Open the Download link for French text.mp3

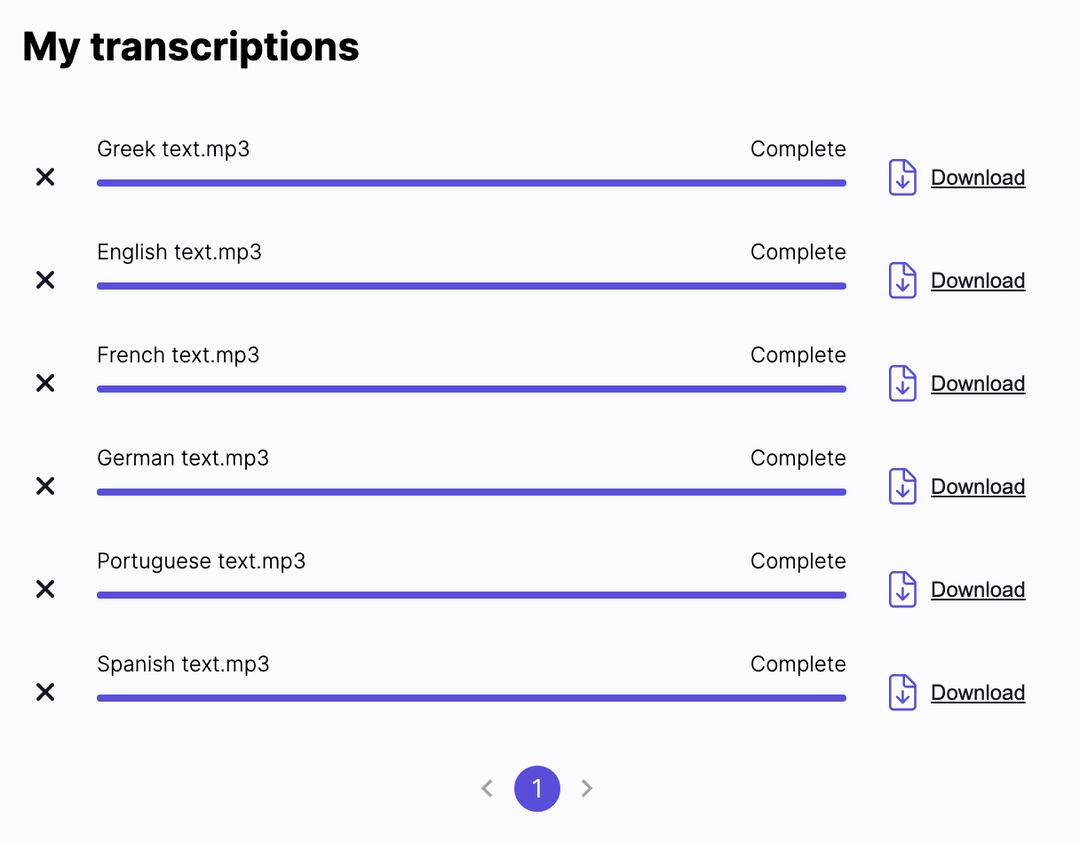click(x=978, y=383)
